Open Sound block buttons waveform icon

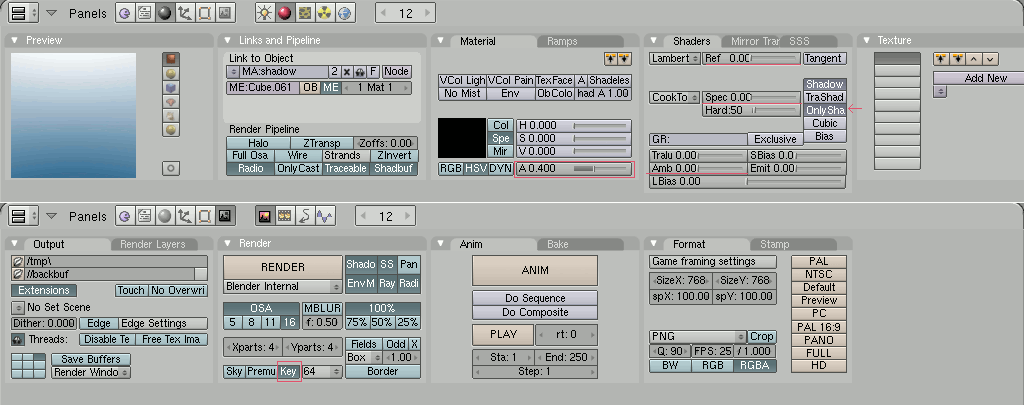[x=325, y=216]
